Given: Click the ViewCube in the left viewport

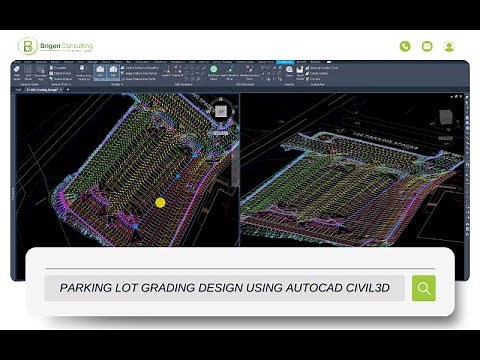Looking at the screenshot, I should coord(221,111).
